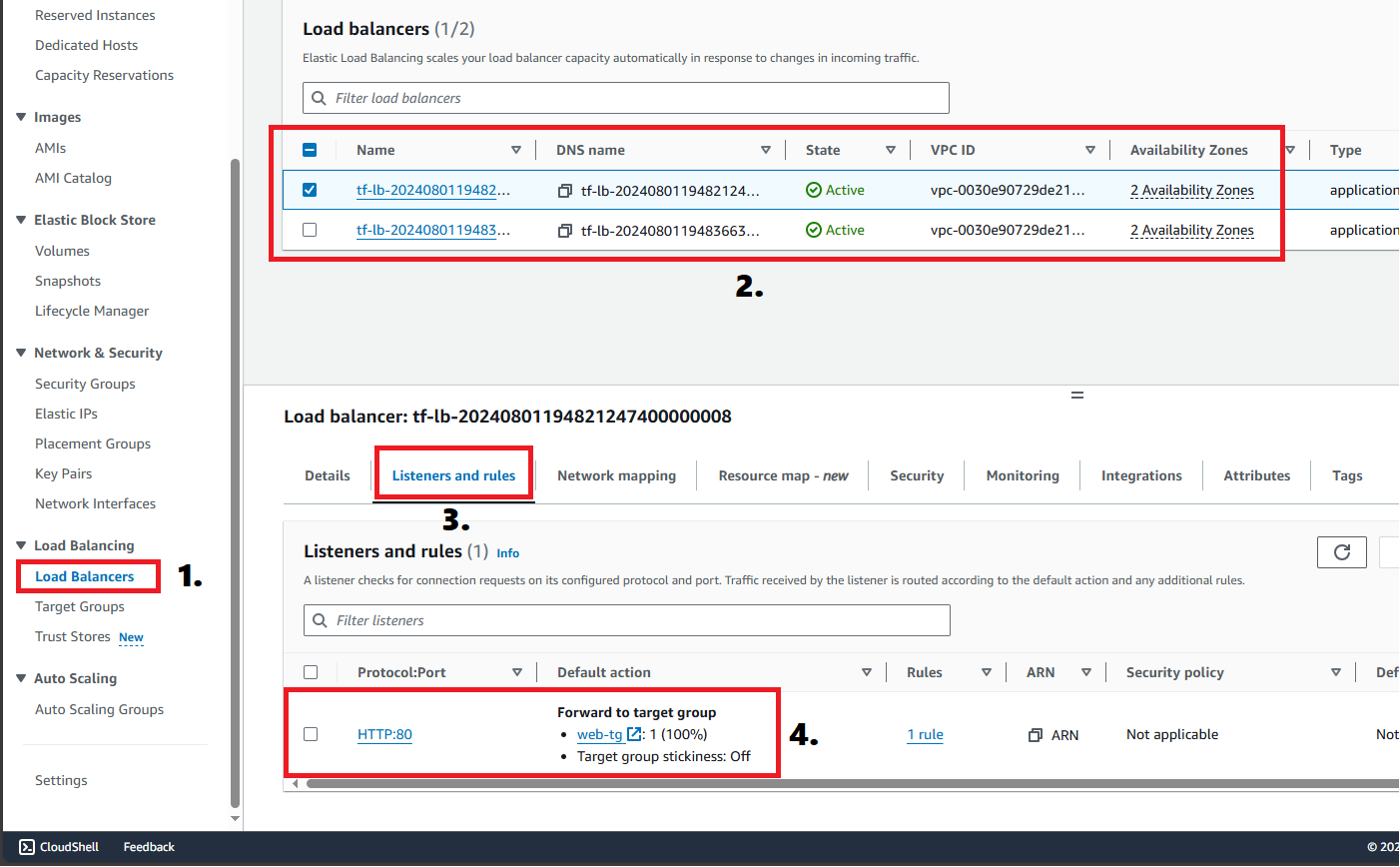Sort by the VPC ID column arrow

click(1090, 150)
